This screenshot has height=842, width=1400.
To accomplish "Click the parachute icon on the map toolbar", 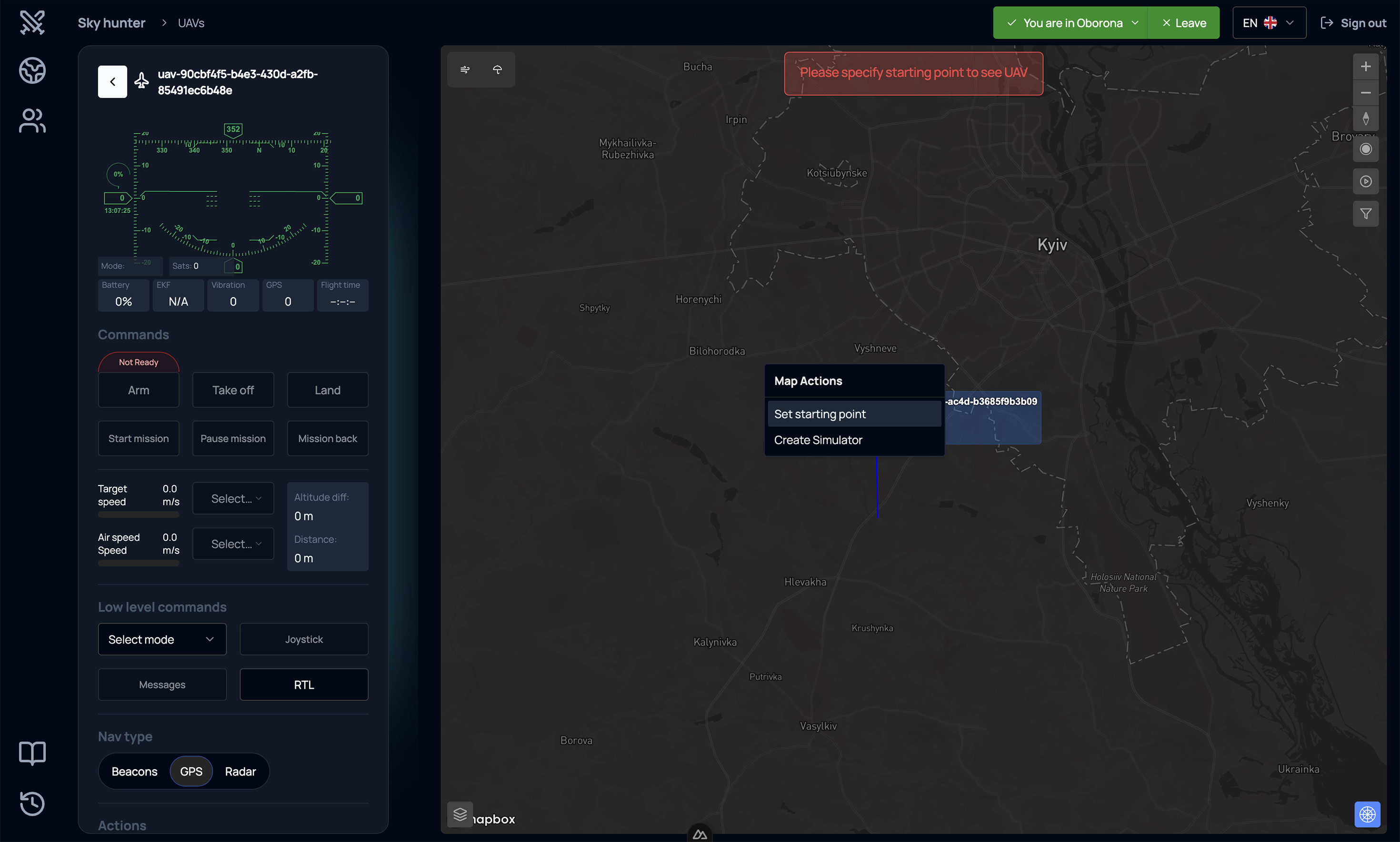I will pyautogui.click(x=497, y=69).
